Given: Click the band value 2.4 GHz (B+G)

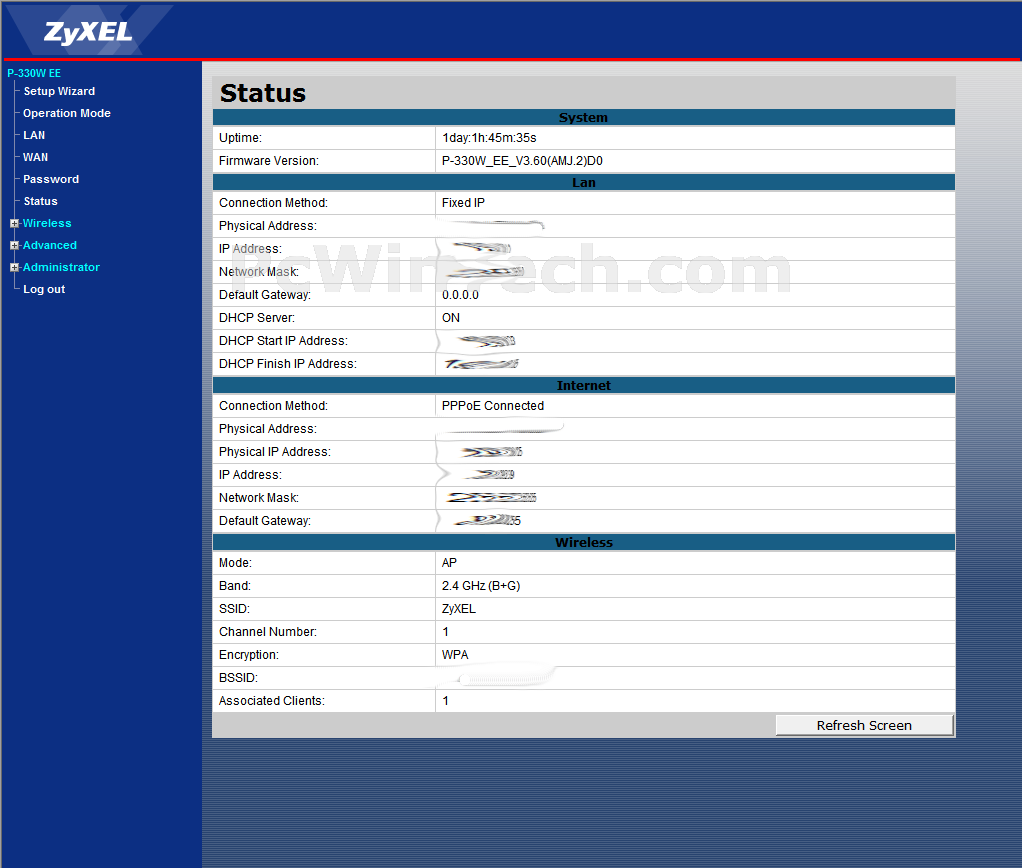Looking at the screenshot, I should (x=481, y=586).
